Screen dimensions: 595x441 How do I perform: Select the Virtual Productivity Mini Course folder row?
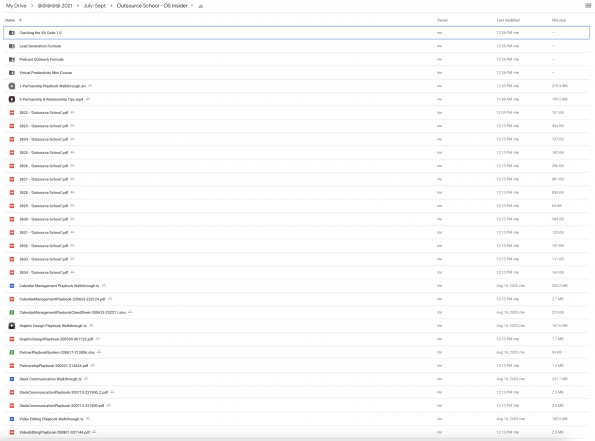coord(296,73)
